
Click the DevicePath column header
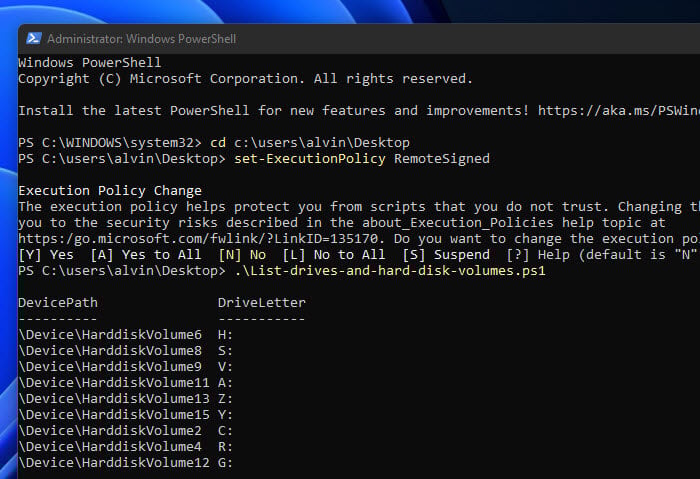point(58,303)
